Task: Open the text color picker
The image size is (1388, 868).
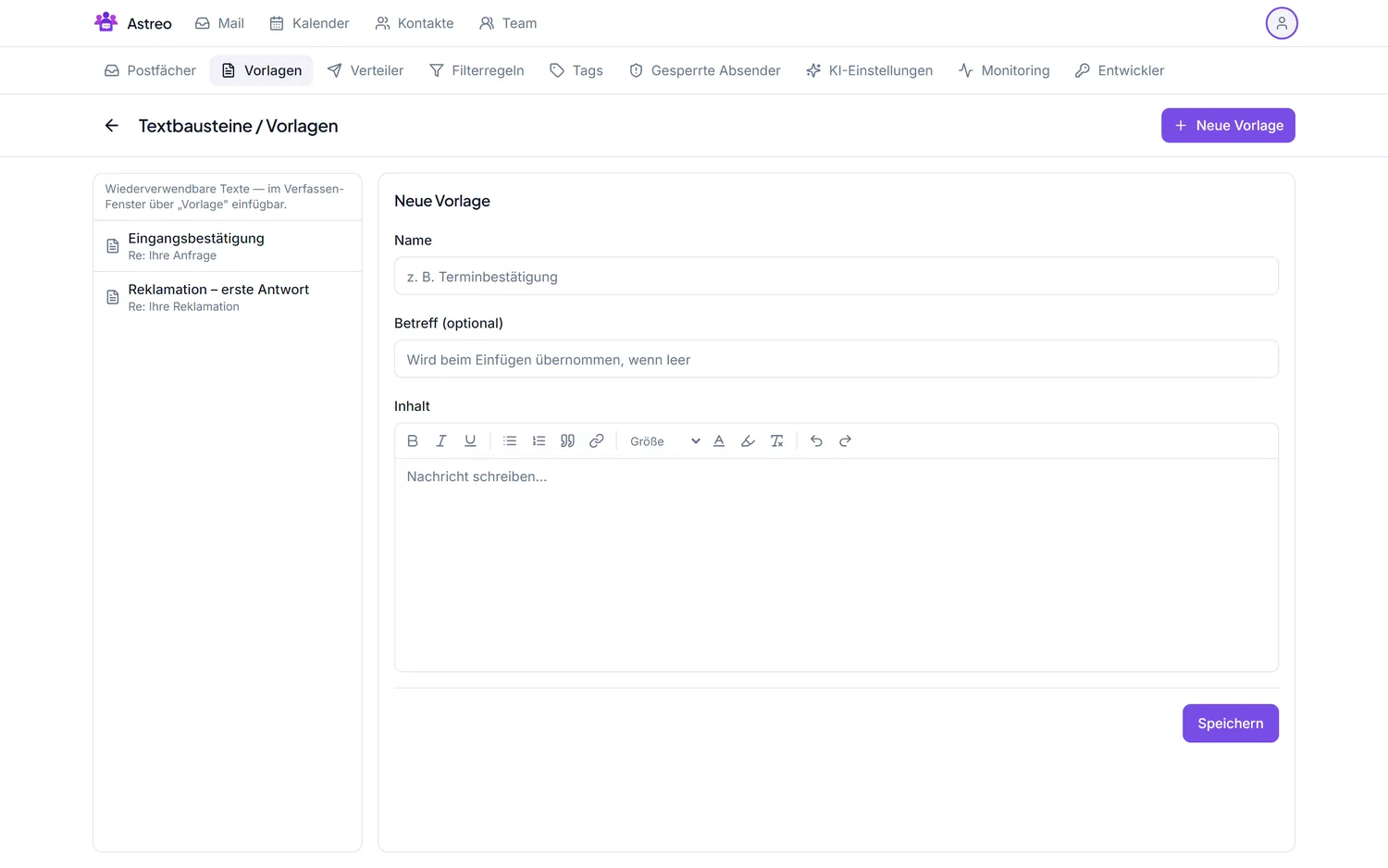Action: [x=719, y=441]
